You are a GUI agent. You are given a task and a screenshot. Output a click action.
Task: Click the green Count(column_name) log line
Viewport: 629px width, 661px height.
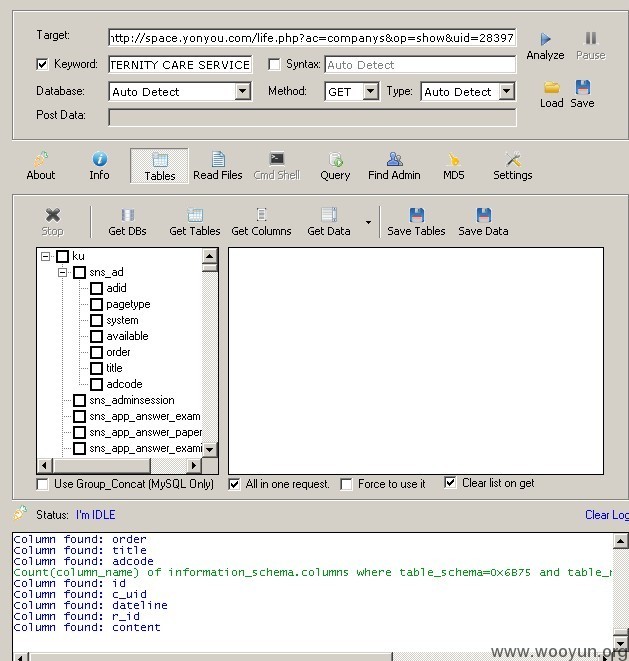(312, 572)
